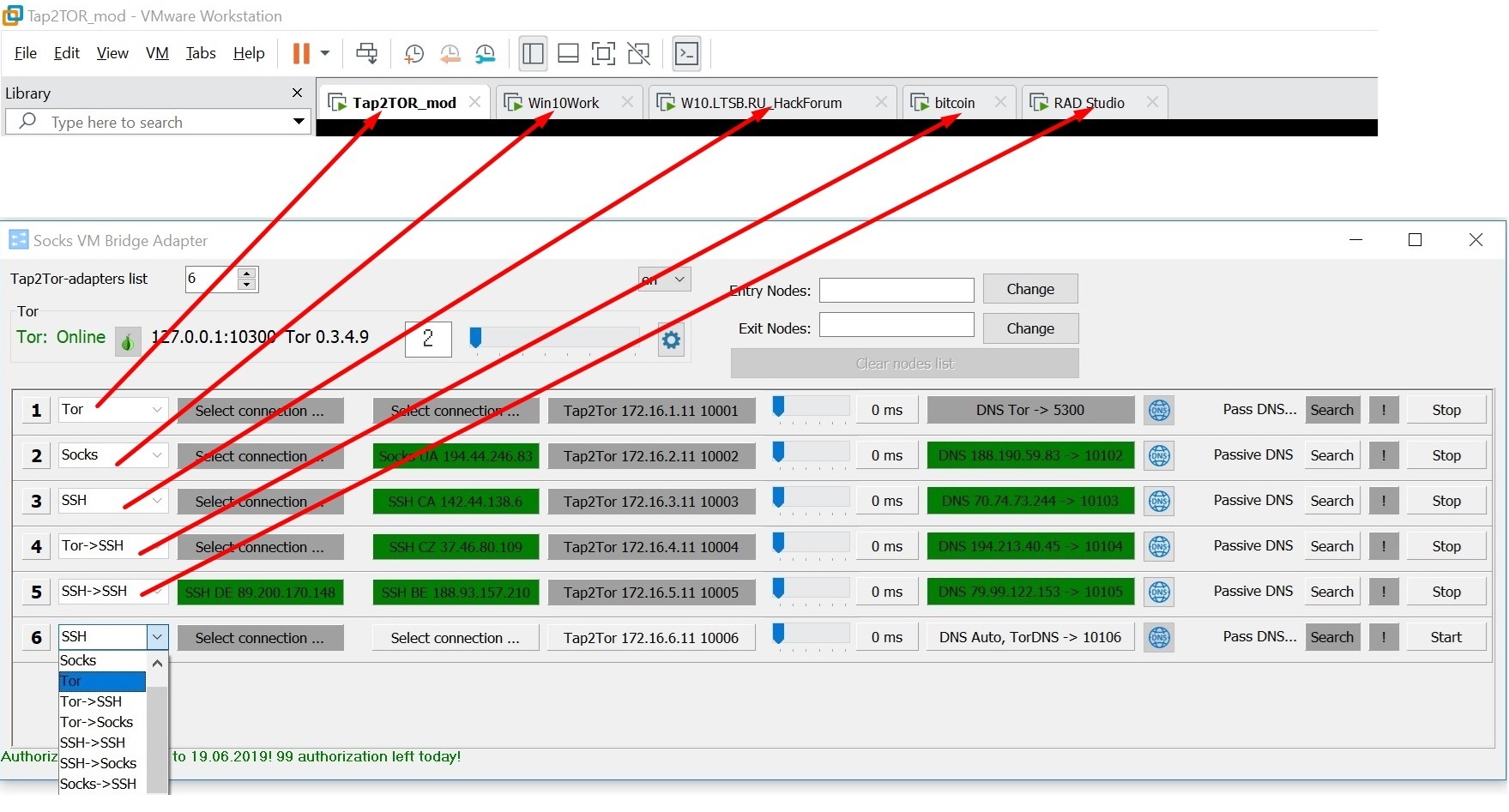Expand the row 1 Tor type dropdown
1509x812 pixels.
[x=157, y=410]
